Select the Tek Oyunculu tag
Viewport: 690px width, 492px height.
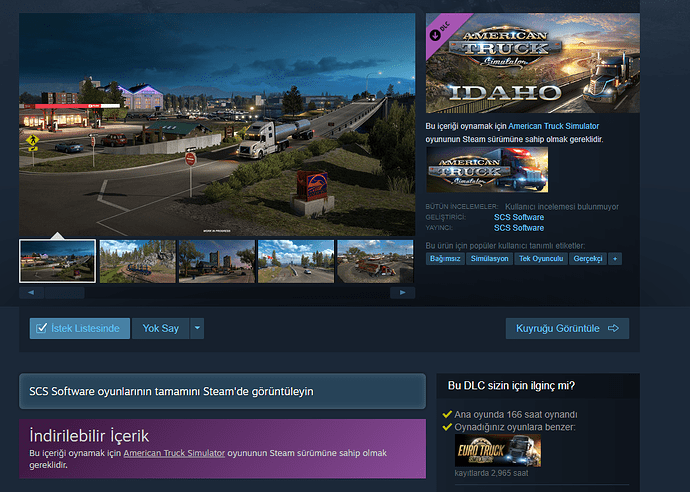tap(541, 259)
